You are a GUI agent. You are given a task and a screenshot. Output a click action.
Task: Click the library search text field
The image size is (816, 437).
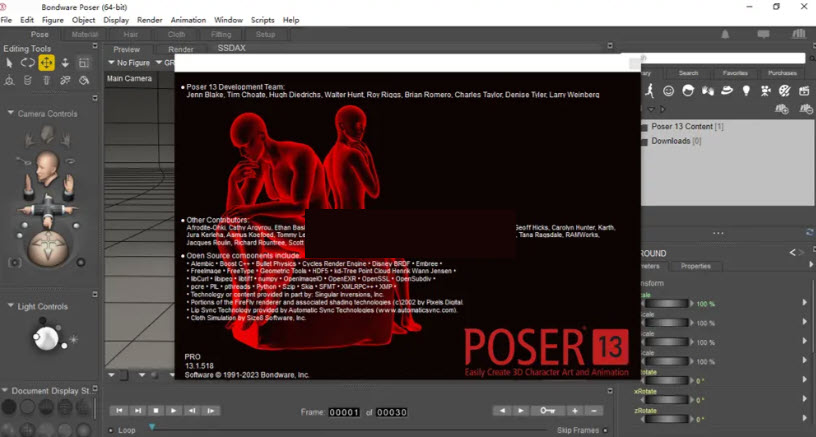click(723, 58)
